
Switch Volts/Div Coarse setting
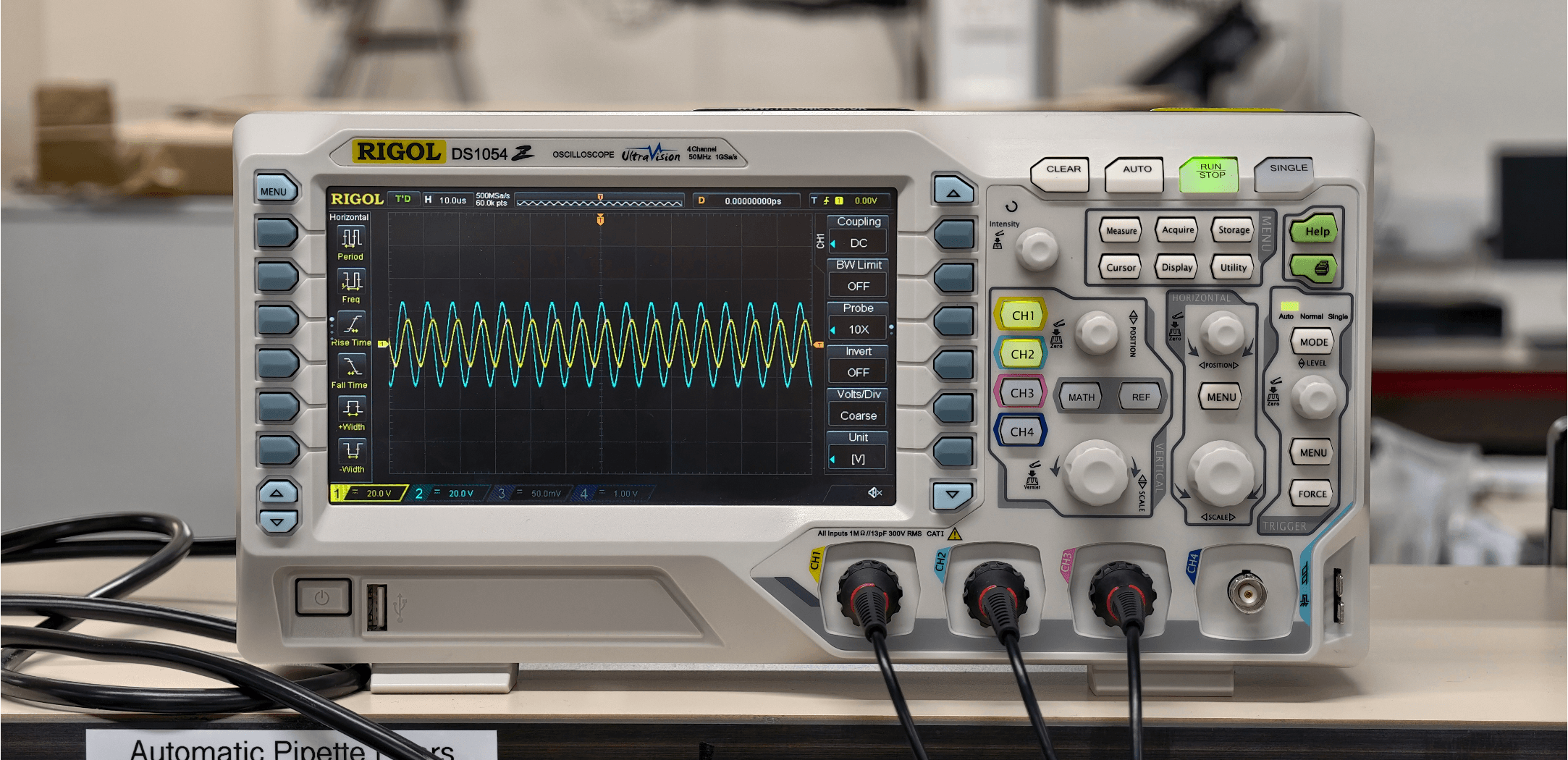click(858, 407)
